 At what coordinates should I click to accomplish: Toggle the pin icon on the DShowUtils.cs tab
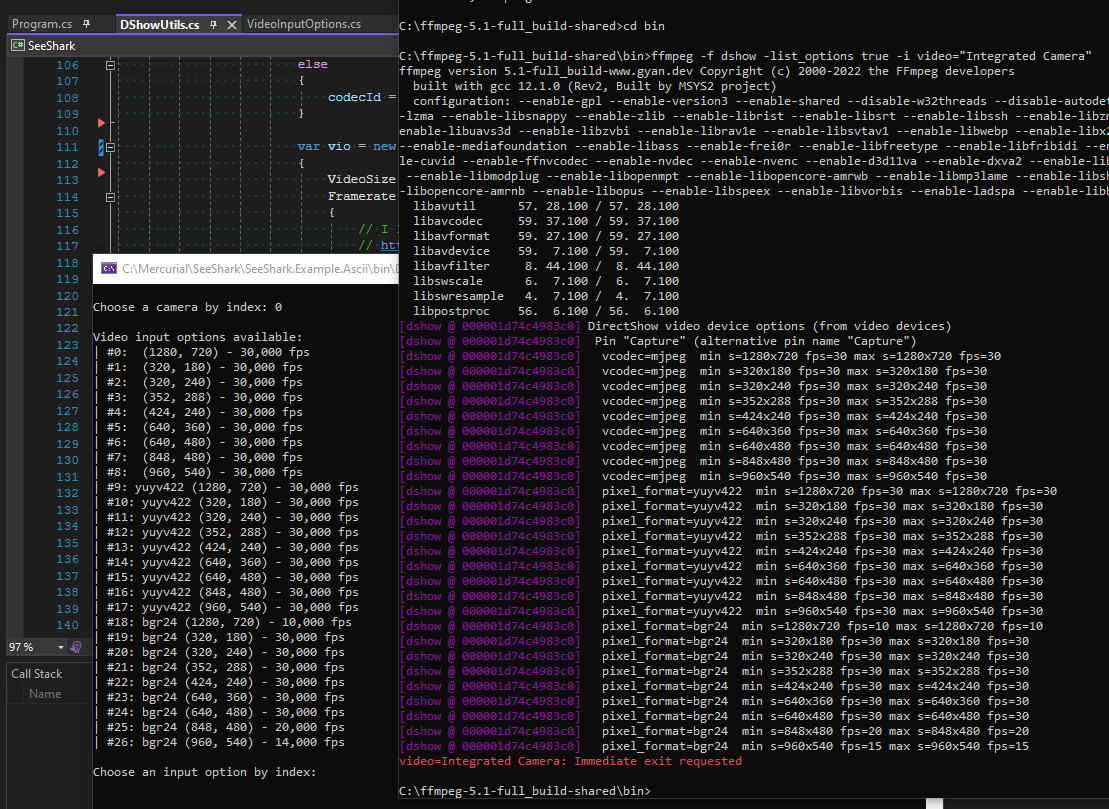tap(213, 25)
